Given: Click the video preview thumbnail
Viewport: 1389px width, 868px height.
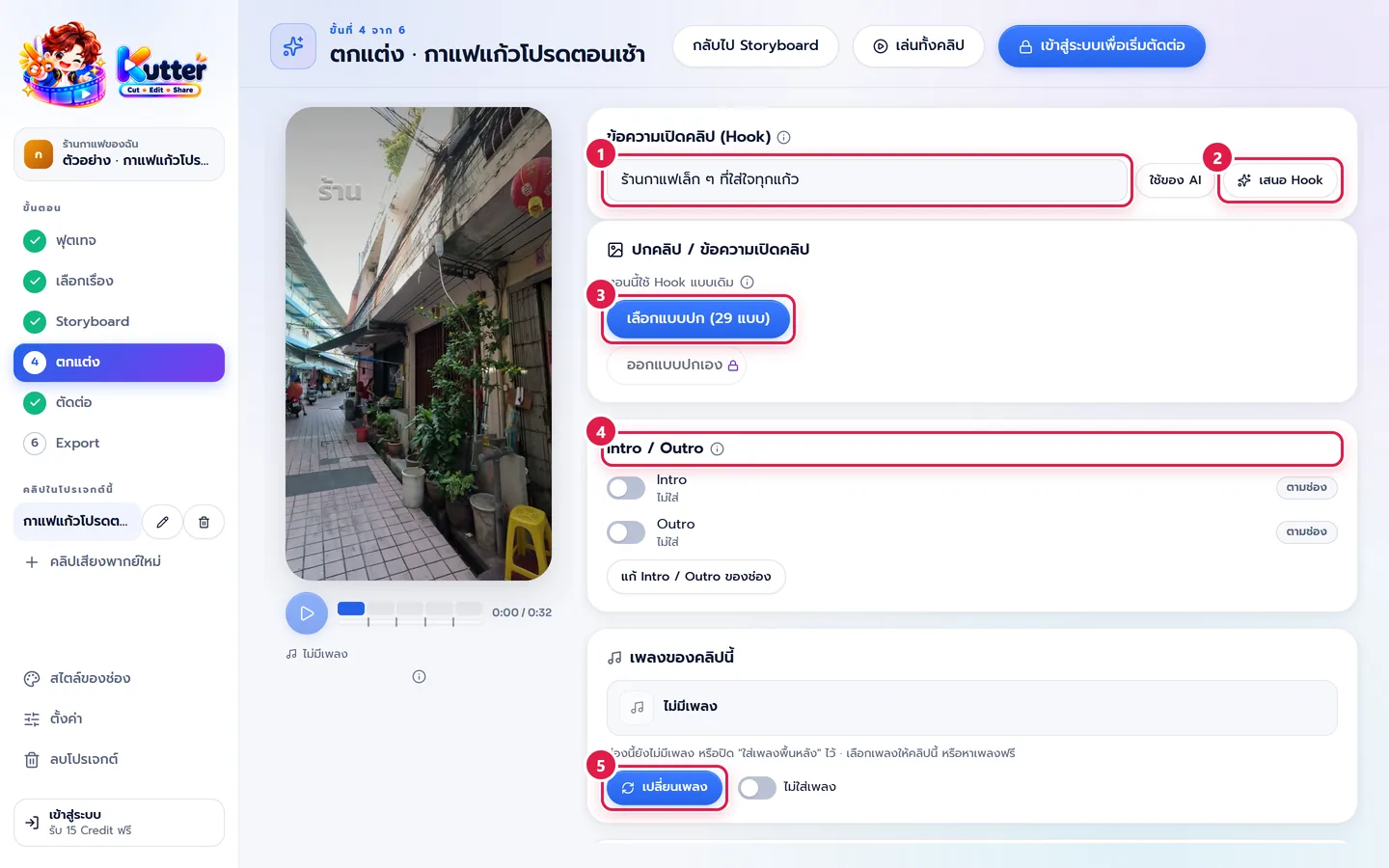Looking at the screenshot, I should coord(419,343).
